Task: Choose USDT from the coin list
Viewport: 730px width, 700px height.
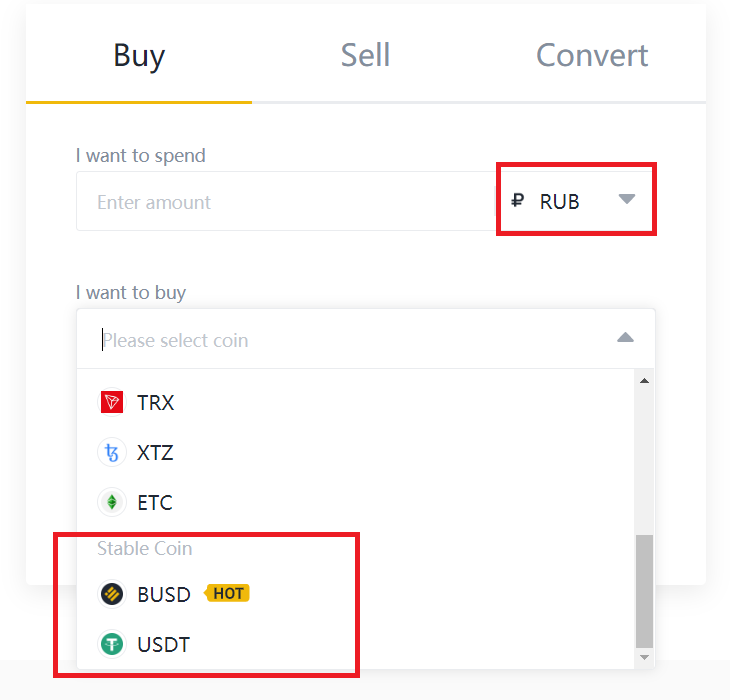Action: pyautogui.click(x=356, y=644)
